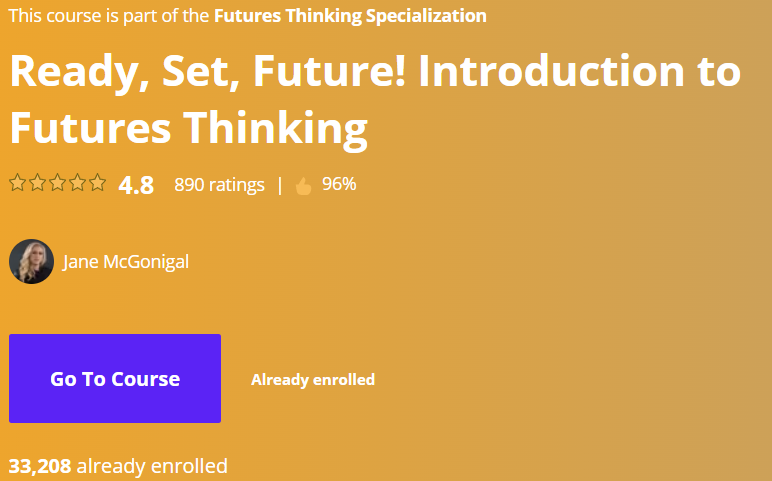This screenshot has width=772, height=481.
Task: Open instructor Jane McGonigal's name link
Action: tap(126, 262)
